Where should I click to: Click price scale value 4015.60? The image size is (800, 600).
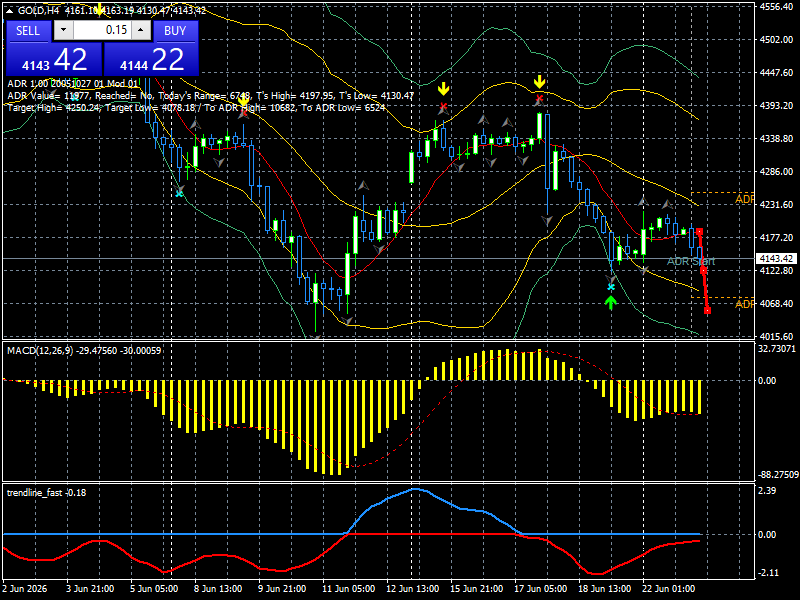click(777, 337)
